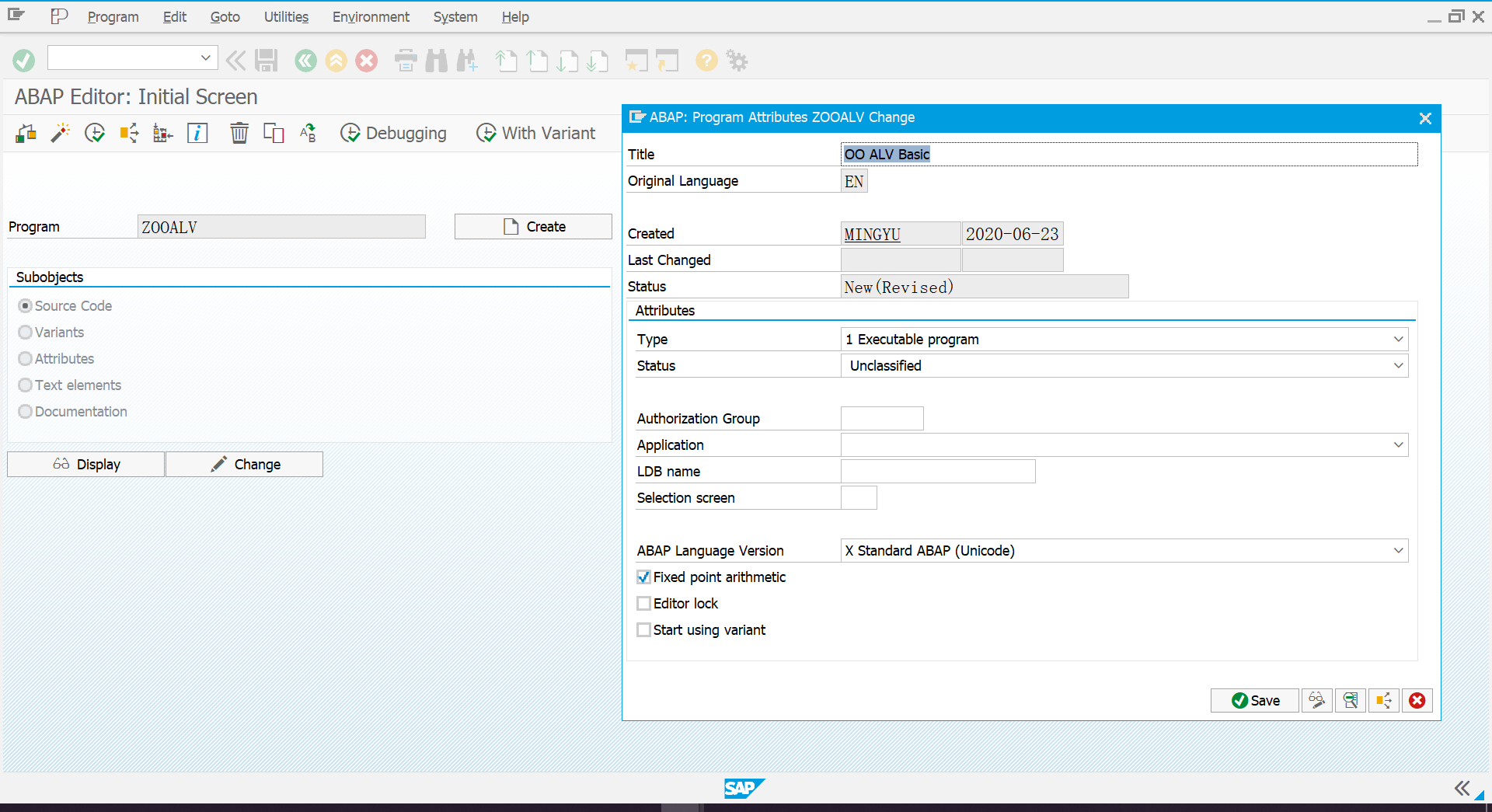Click the Create button
Viewport: 1492px width, 812px height.
click(533, 227)
